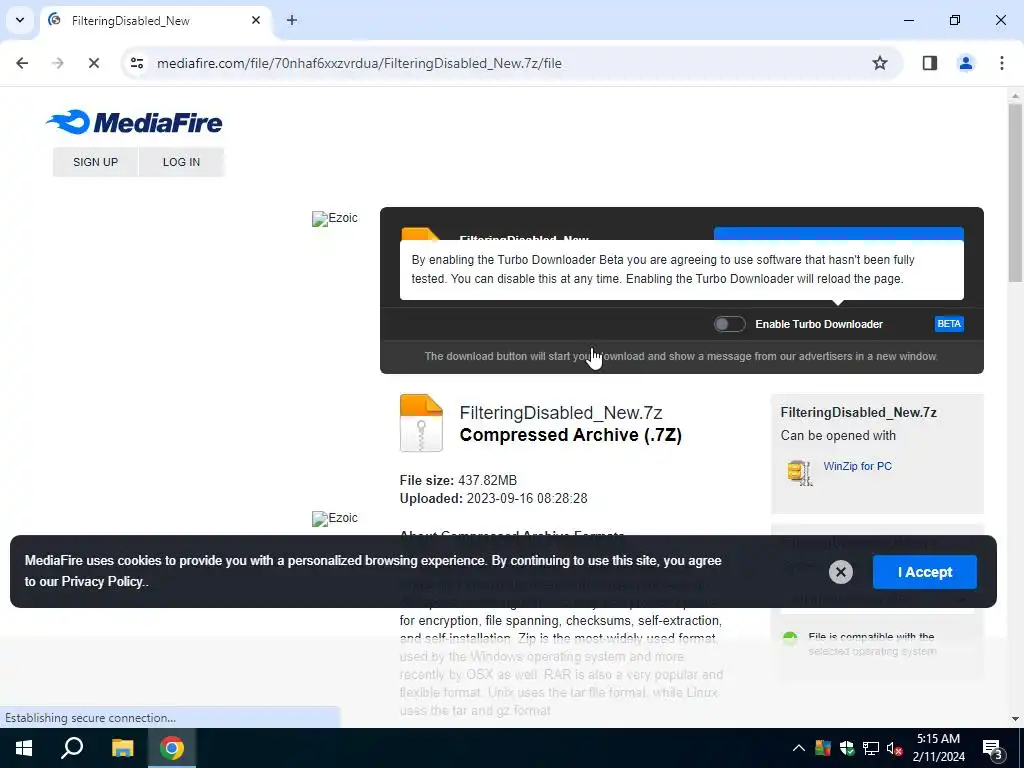Open Chrome's three-dot menu
Image resolution: width=1024 pixels, height=768 pixels.
point(1001,63)
